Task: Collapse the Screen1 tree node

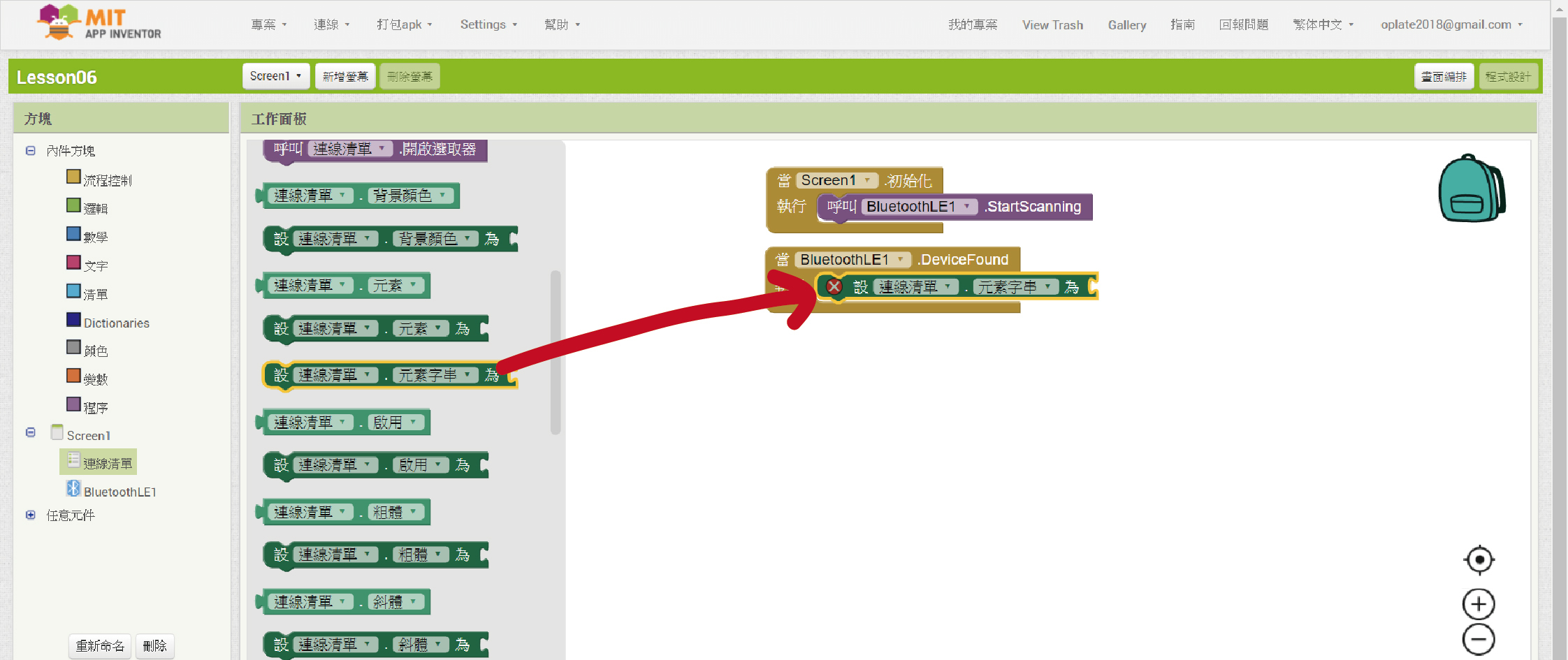Action: click(31, 433)
